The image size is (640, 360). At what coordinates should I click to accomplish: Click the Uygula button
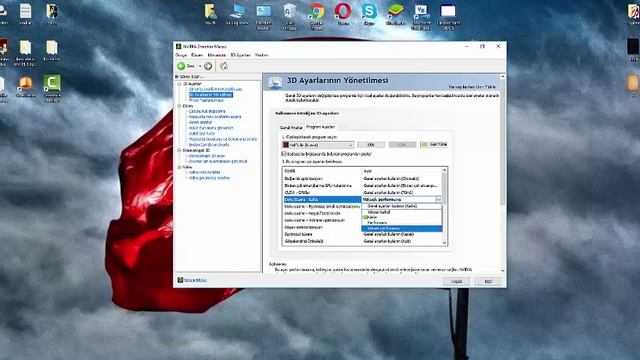click(x=456, y=281)
